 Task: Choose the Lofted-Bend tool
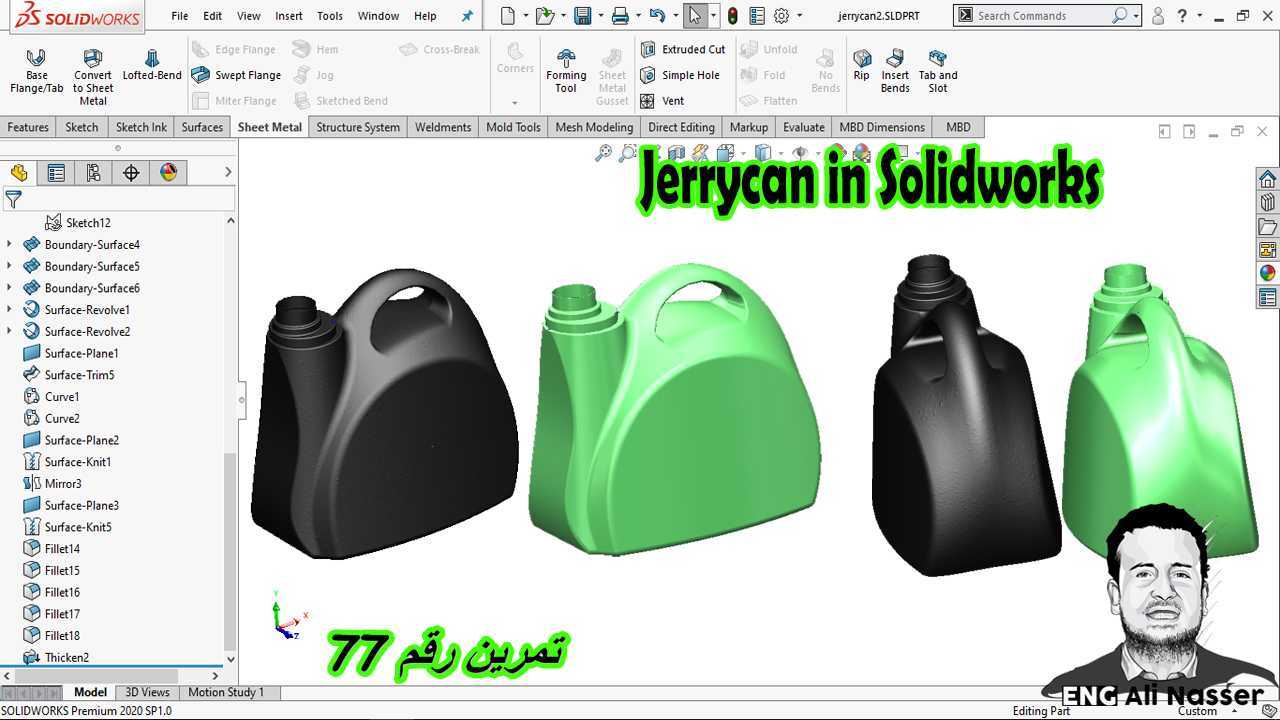(x=152, y=65)
